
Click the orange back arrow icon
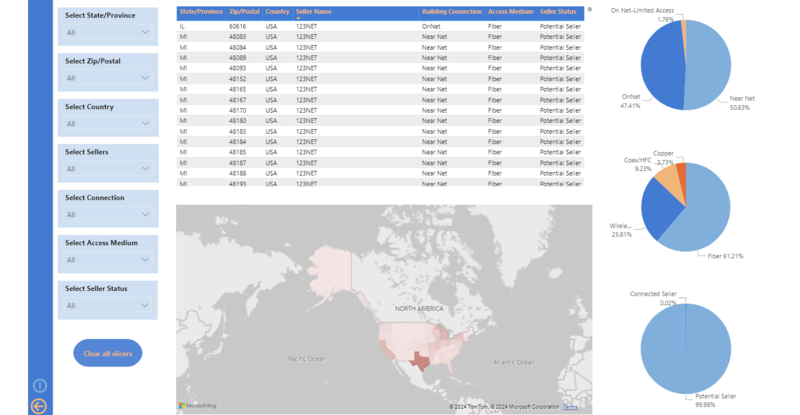tap(40, 406)
